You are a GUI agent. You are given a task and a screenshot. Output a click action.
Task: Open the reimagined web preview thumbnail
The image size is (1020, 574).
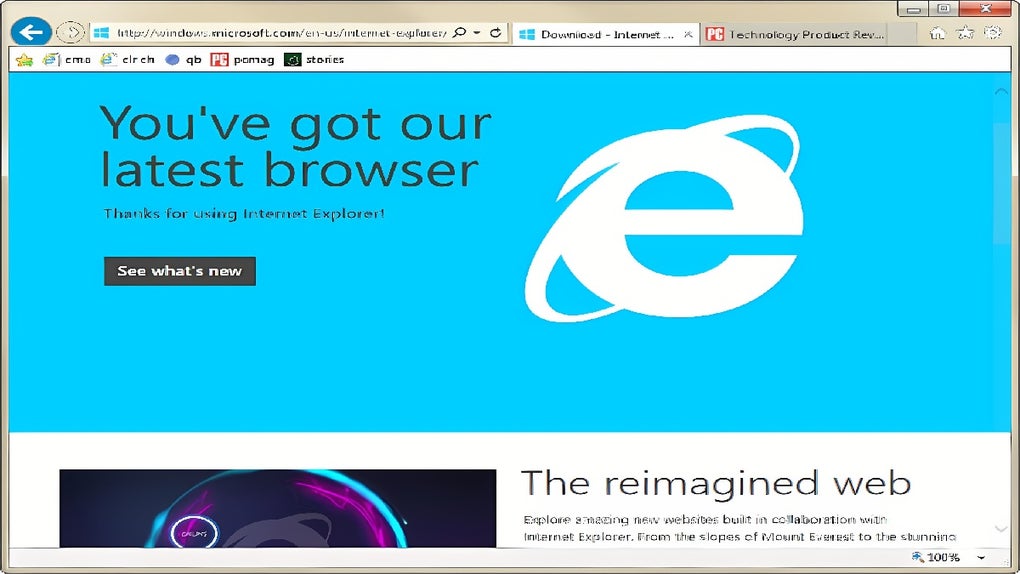point(278,508)
